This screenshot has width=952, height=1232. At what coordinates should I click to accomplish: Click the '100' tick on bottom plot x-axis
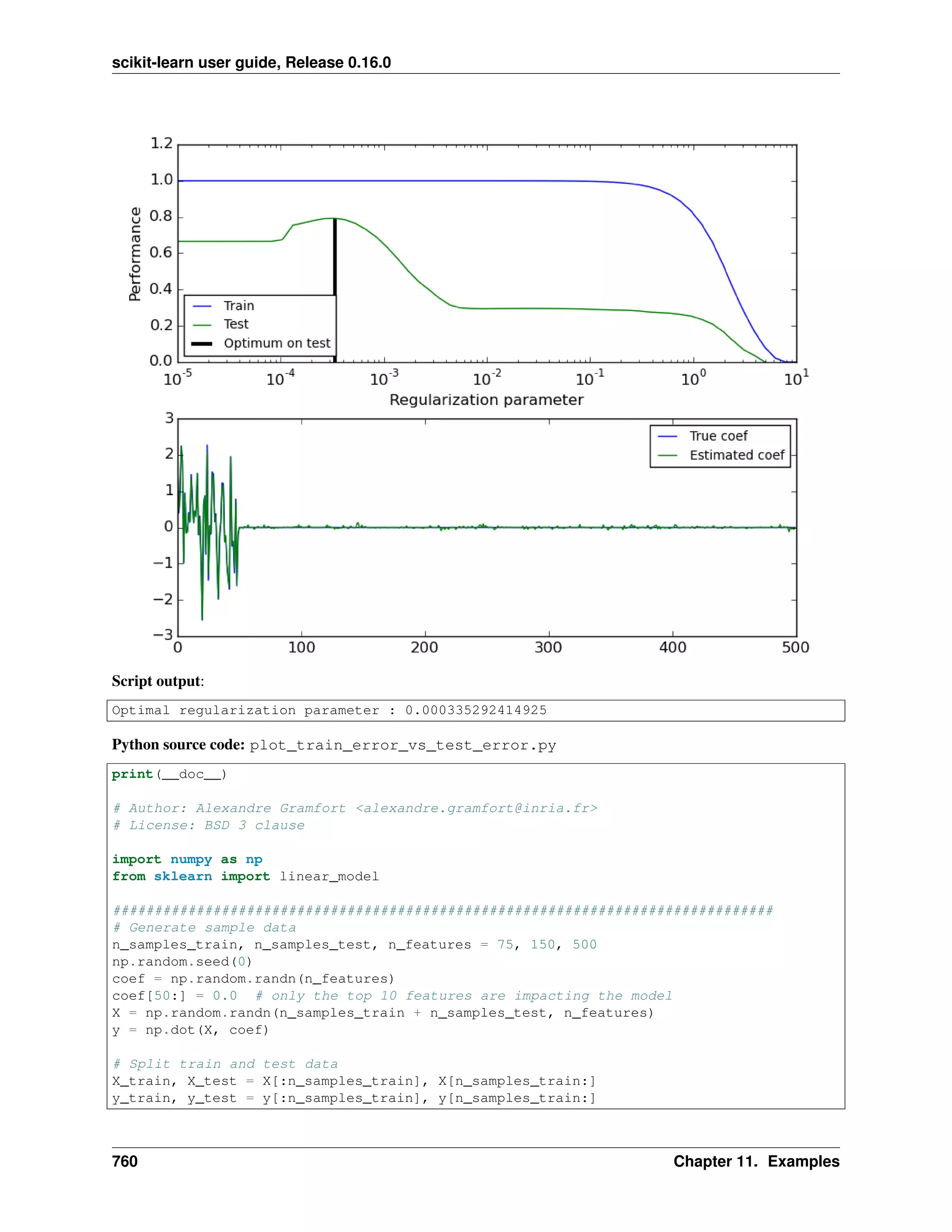301,648
